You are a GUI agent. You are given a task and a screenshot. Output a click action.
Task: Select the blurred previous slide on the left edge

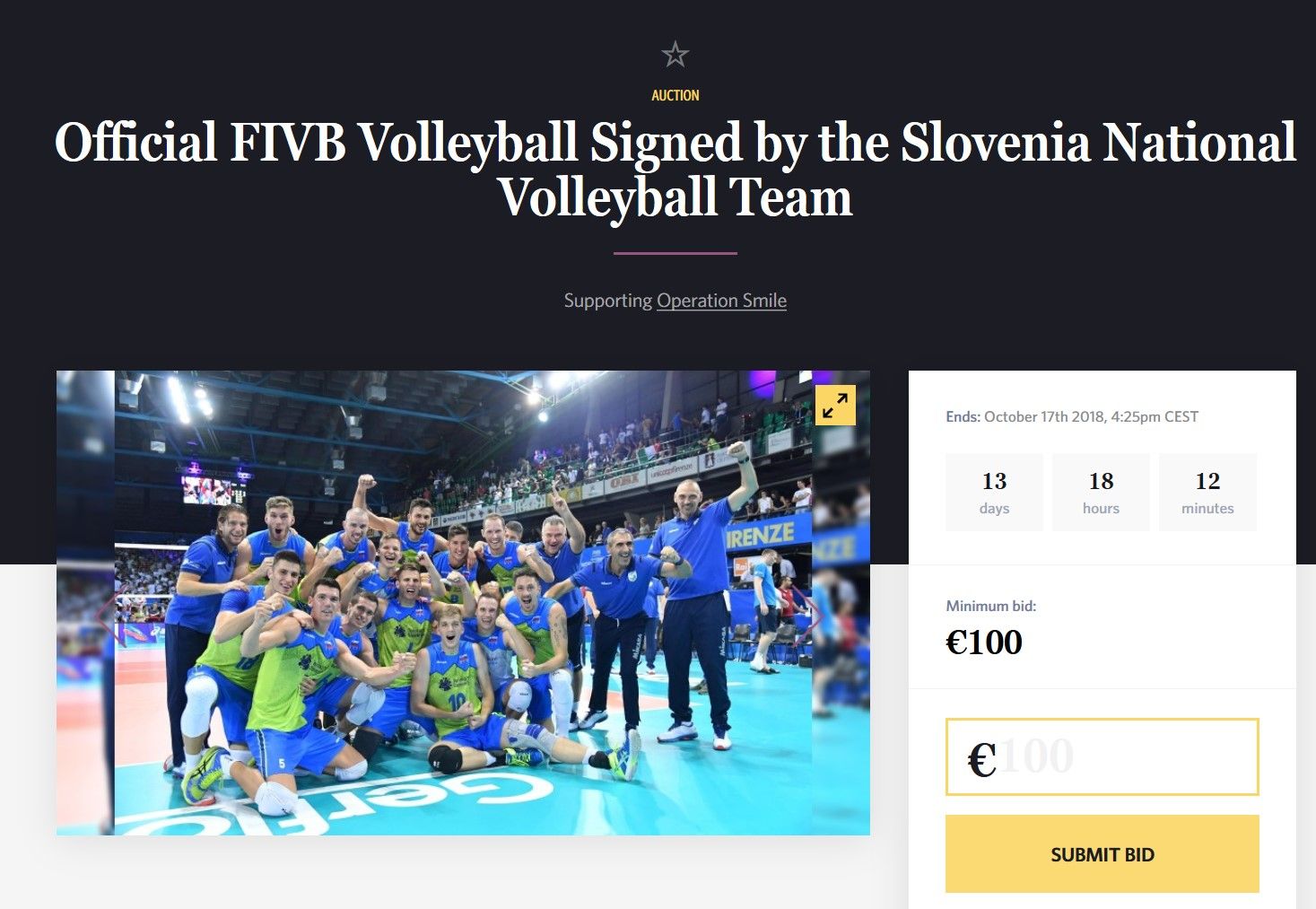(x=85, y=603)
